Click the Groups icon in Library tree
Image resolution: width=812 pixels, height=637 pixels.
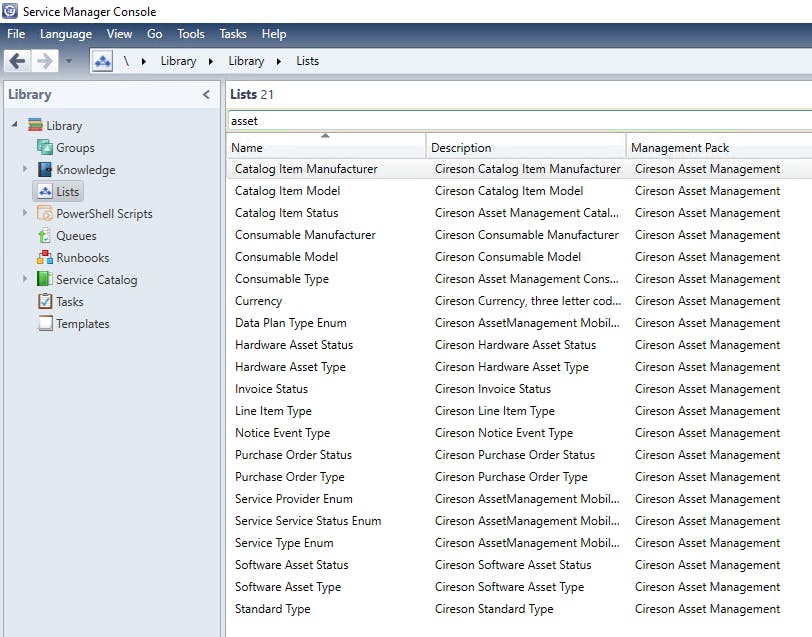click(45, 148)
